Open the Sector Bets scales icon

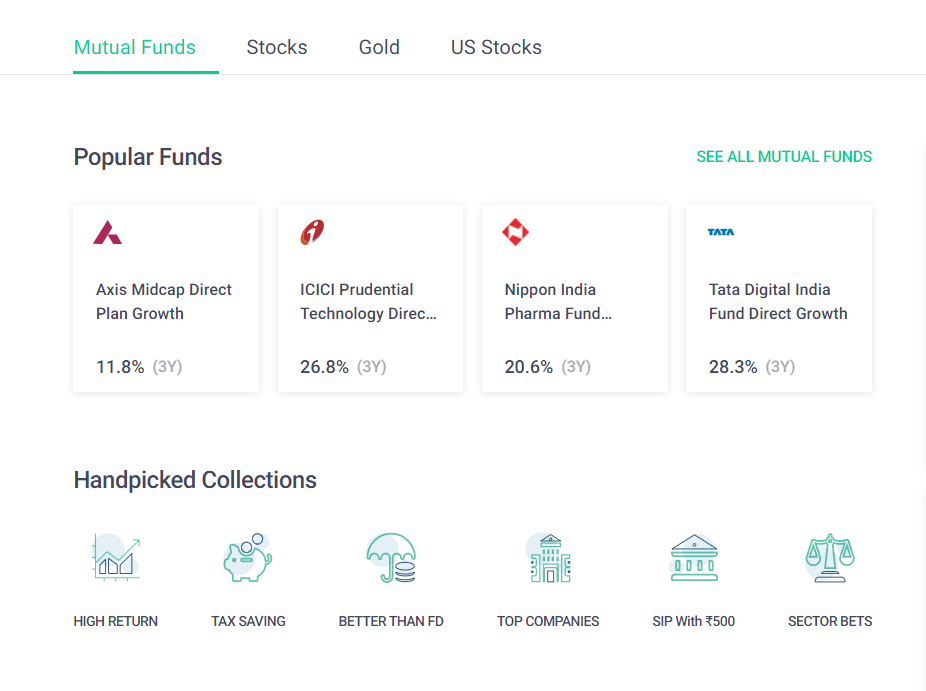coord(830,557)
